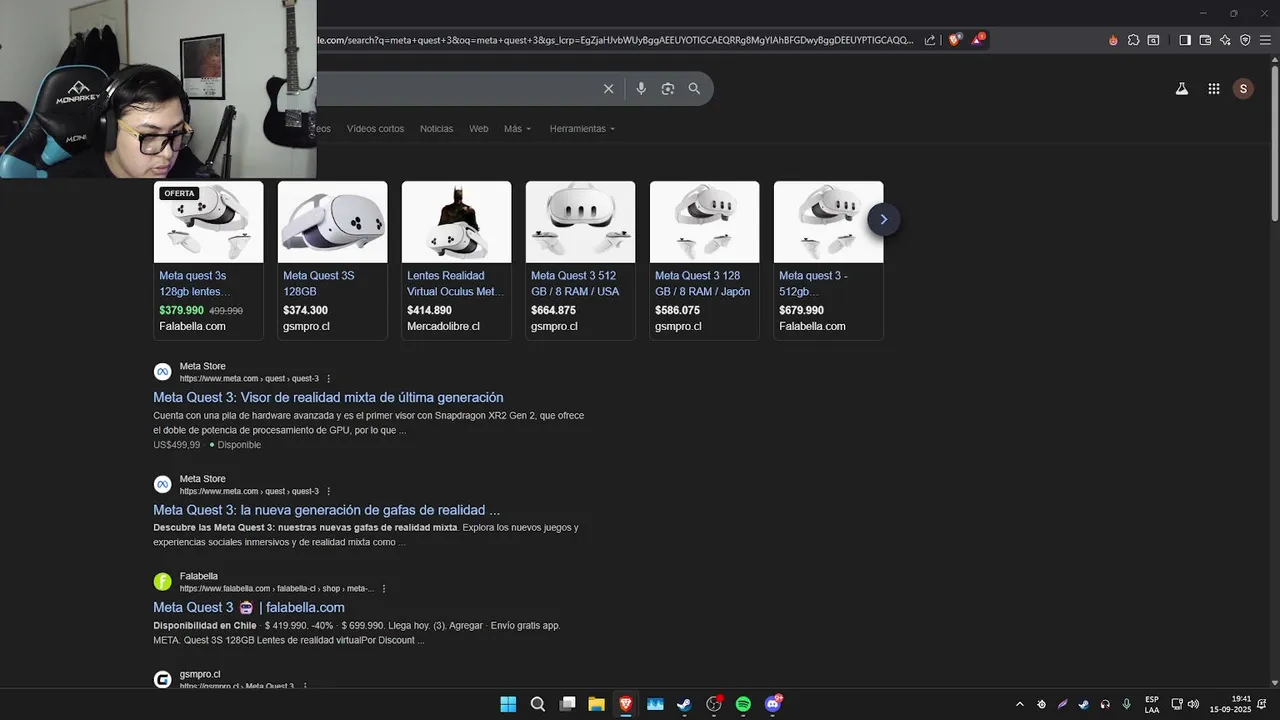Viewport: 1280px width, 720px height.
Task: Start voice search with the microphone icon
Action: [641, 89]
